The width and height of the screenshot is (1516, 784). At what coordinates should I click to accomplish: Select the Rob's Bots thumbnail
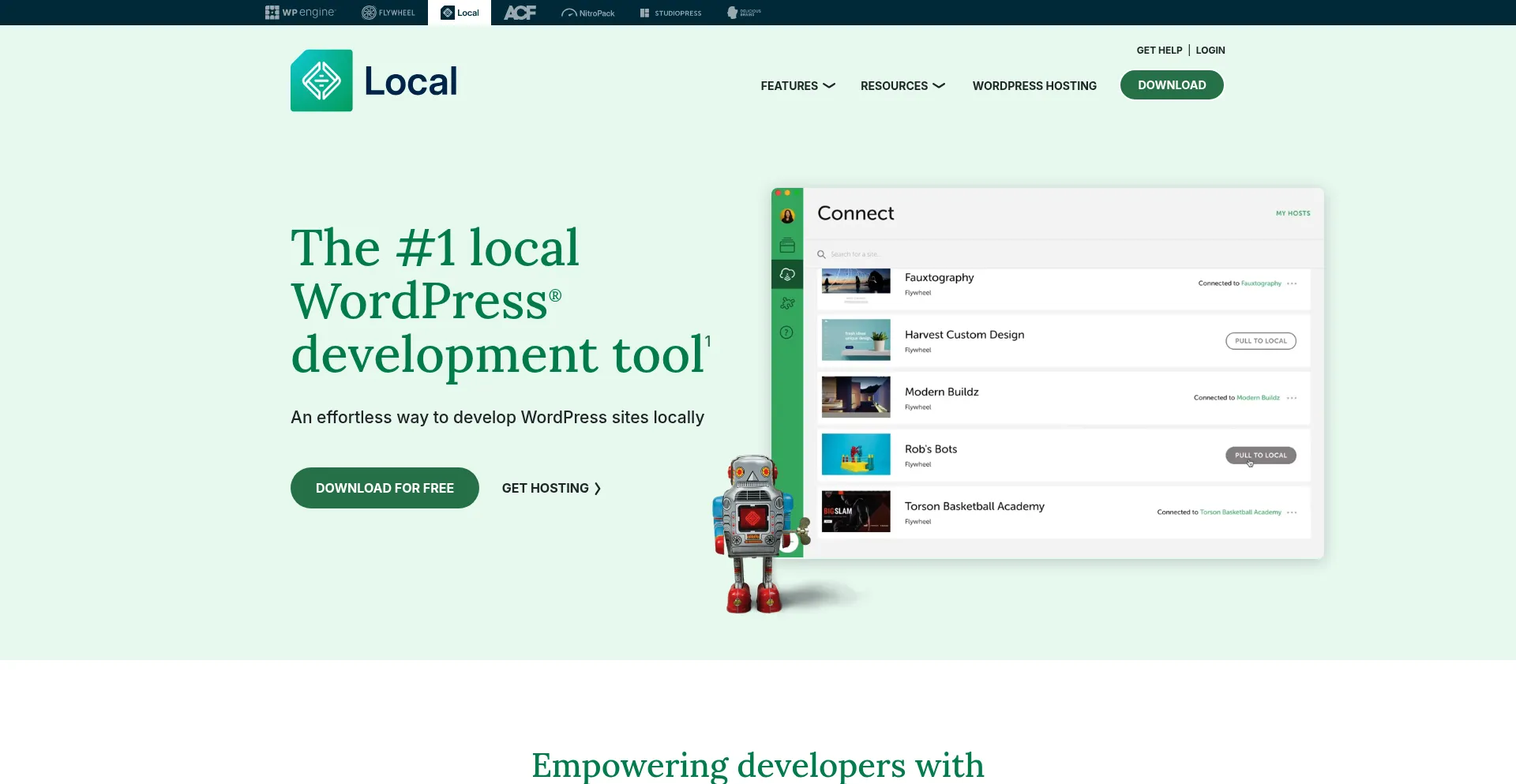(856, 454)
